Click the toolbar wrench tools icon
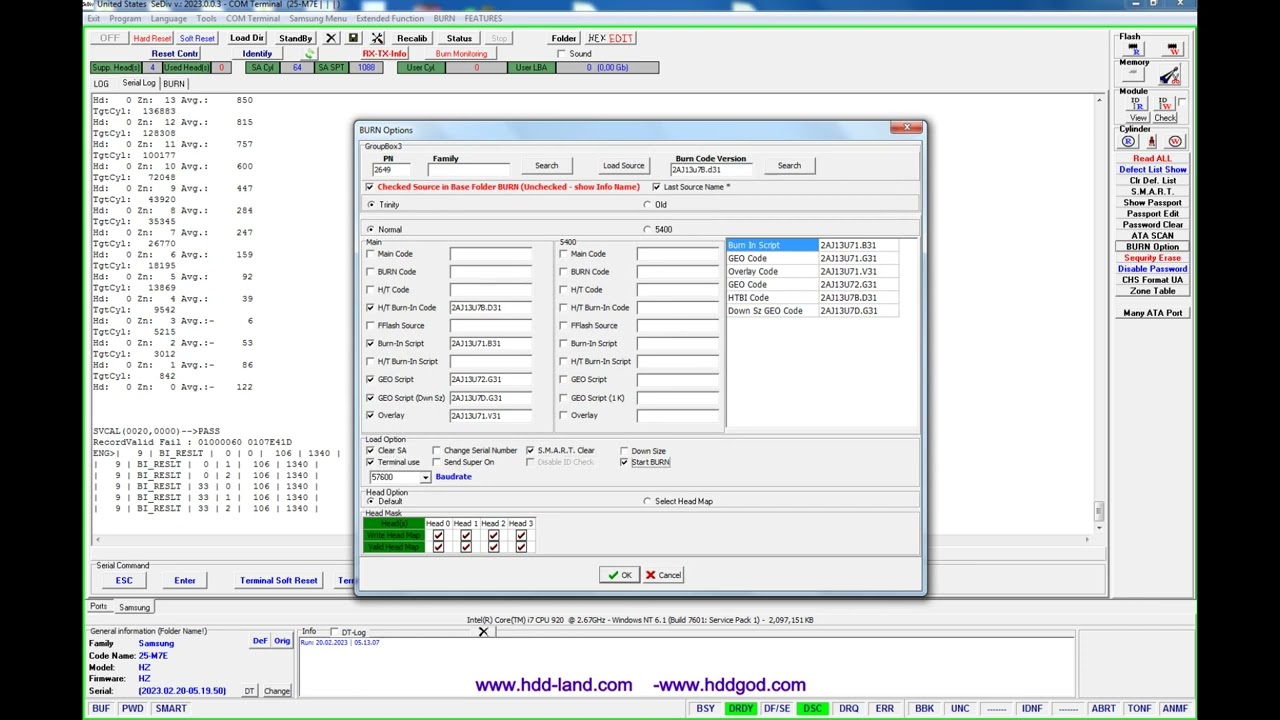1280x720 pixels. point(377,38)
